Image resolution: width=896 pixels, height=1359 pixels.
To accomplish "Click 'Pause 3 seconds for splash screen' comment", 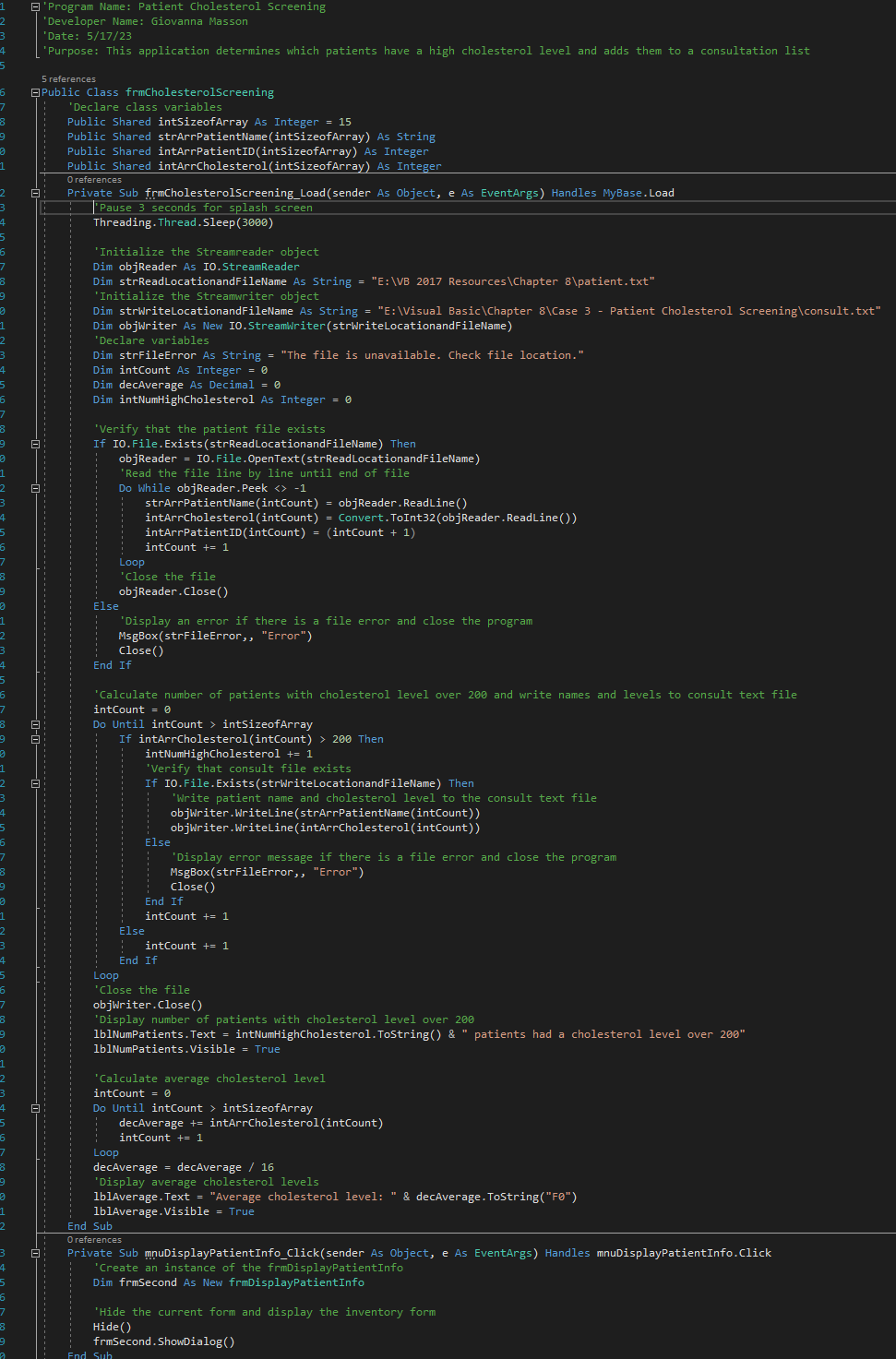I will [x=203, y=208].
